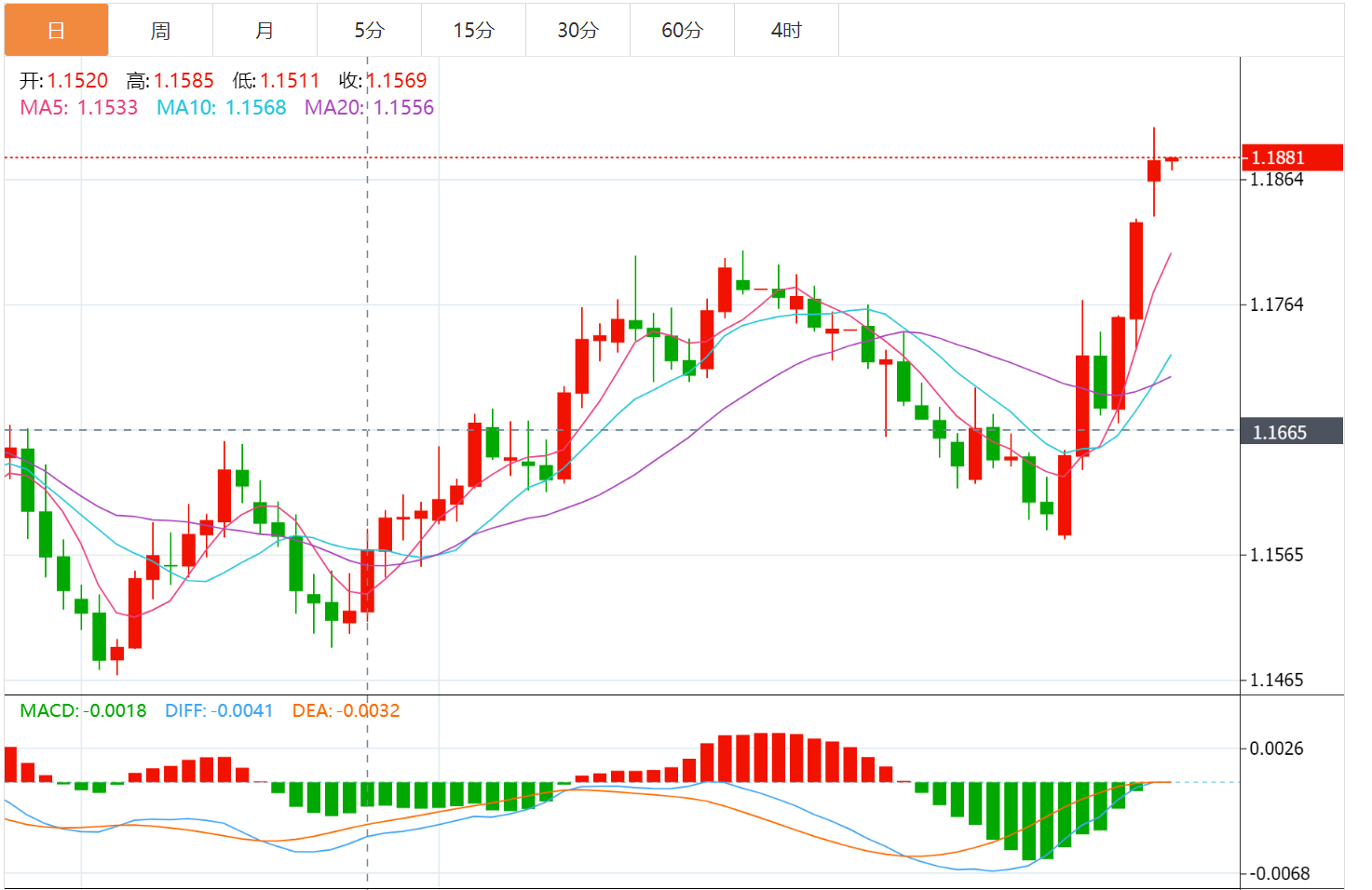Screen dimensions: 1372x890
Task: Click the blue DIFF -0.0041 label
Action: tap(219, 711)
